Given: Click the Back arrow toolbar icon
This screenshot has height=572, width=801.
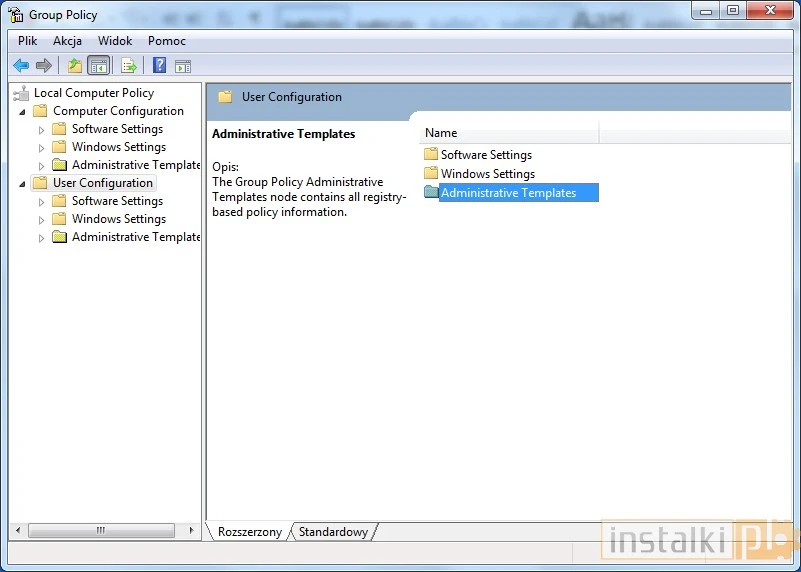Looking at the screenshot, I should (x=21, y=66).
